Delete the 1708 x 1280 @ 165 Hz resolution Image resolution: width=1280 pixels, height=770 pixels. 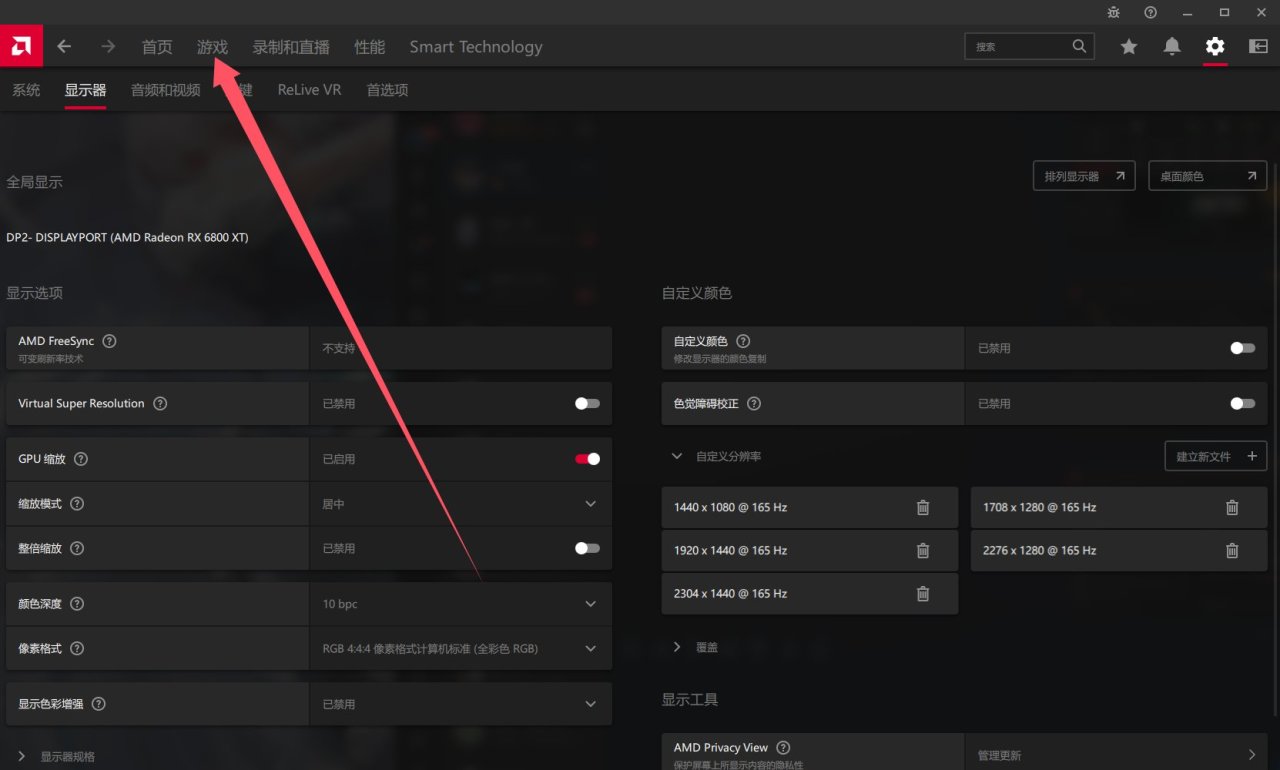click(1232, 508)
